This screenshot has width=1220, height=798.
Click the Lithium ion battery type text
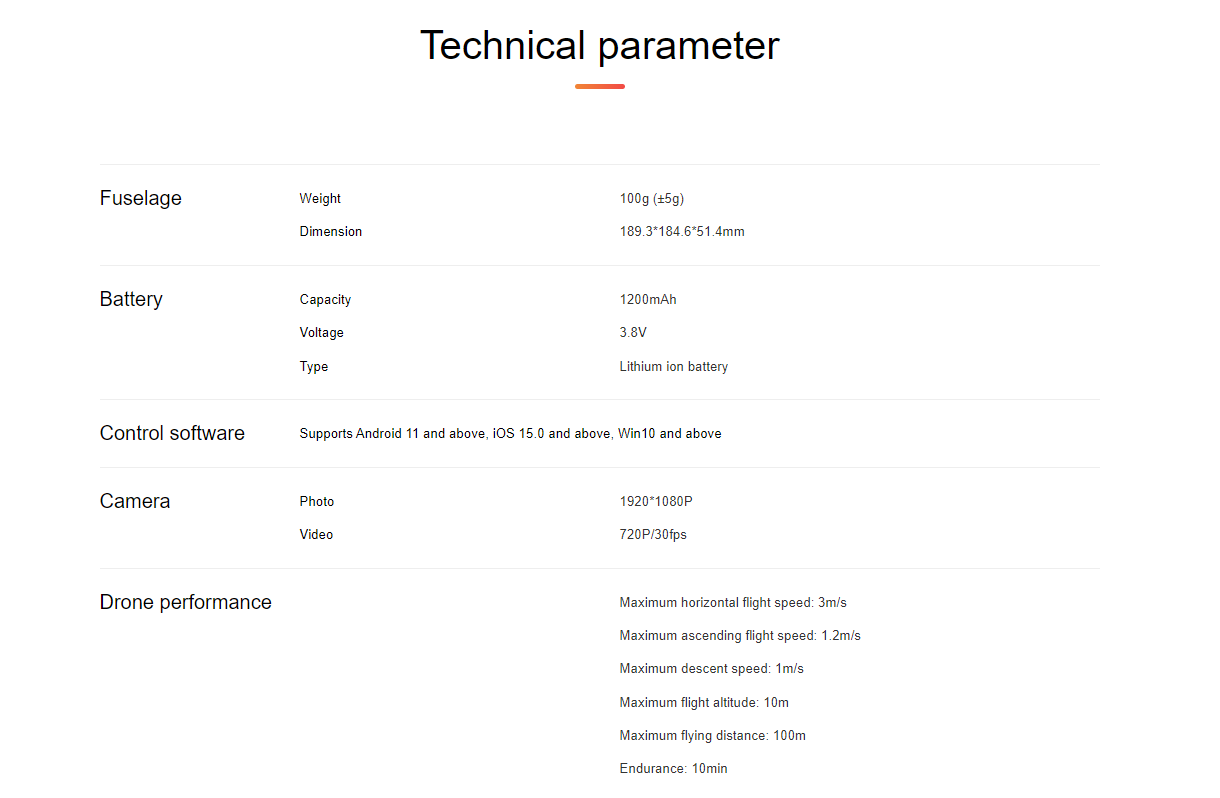click(674, 367)
